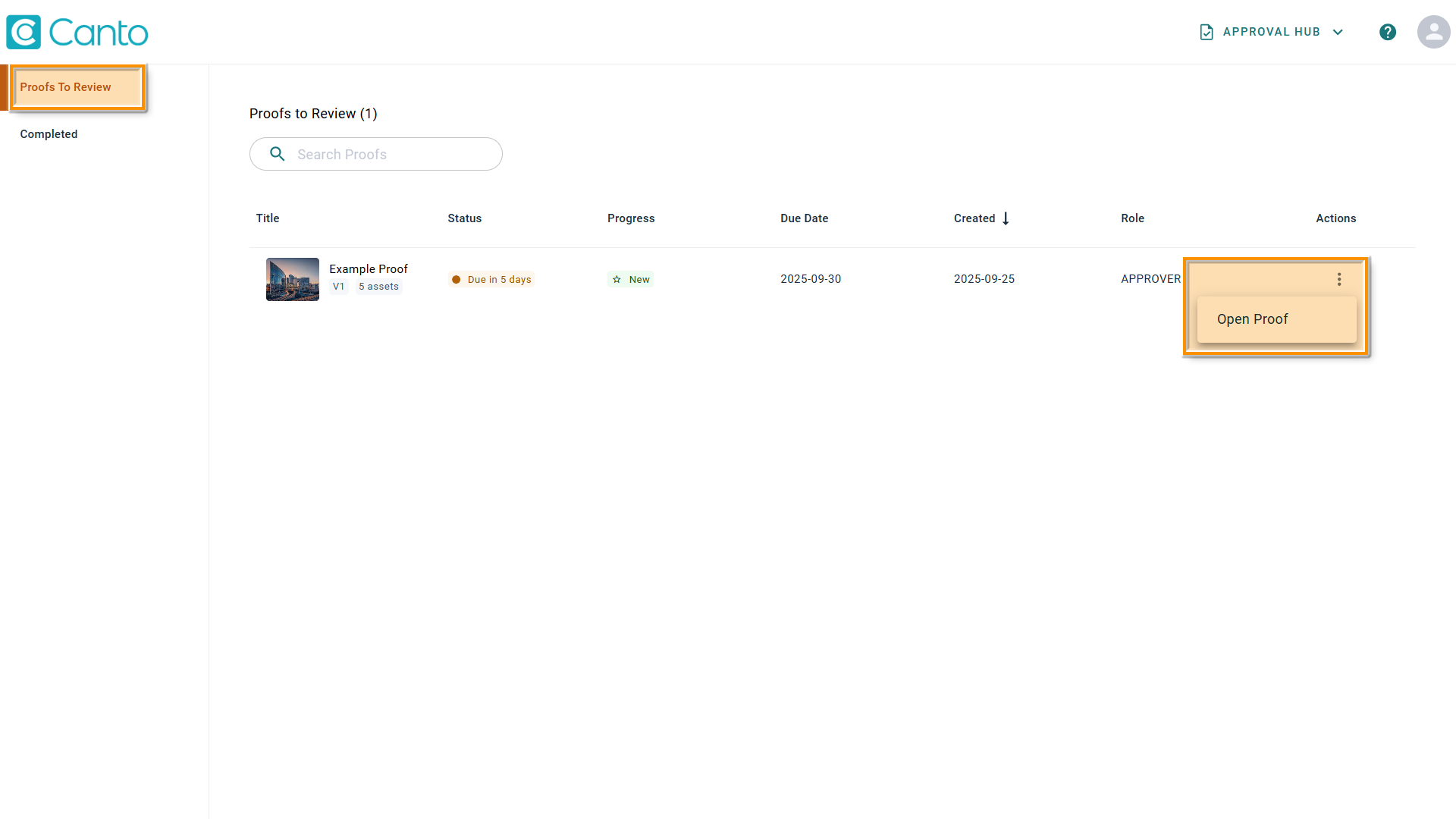The image size is (1456, 819).
Task: Click the Canto logo
Action: (77, 32)
